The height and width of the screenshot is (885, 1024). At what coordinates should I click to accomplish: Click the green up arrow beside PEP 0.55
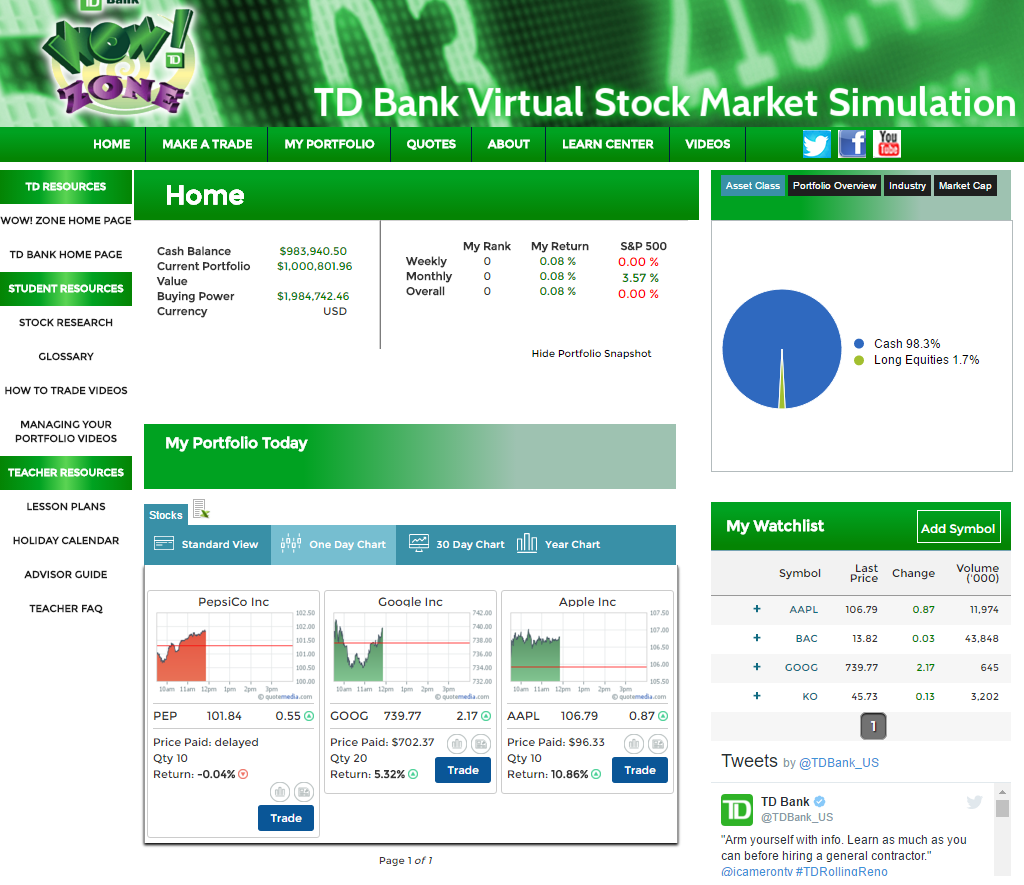point(309,716)
